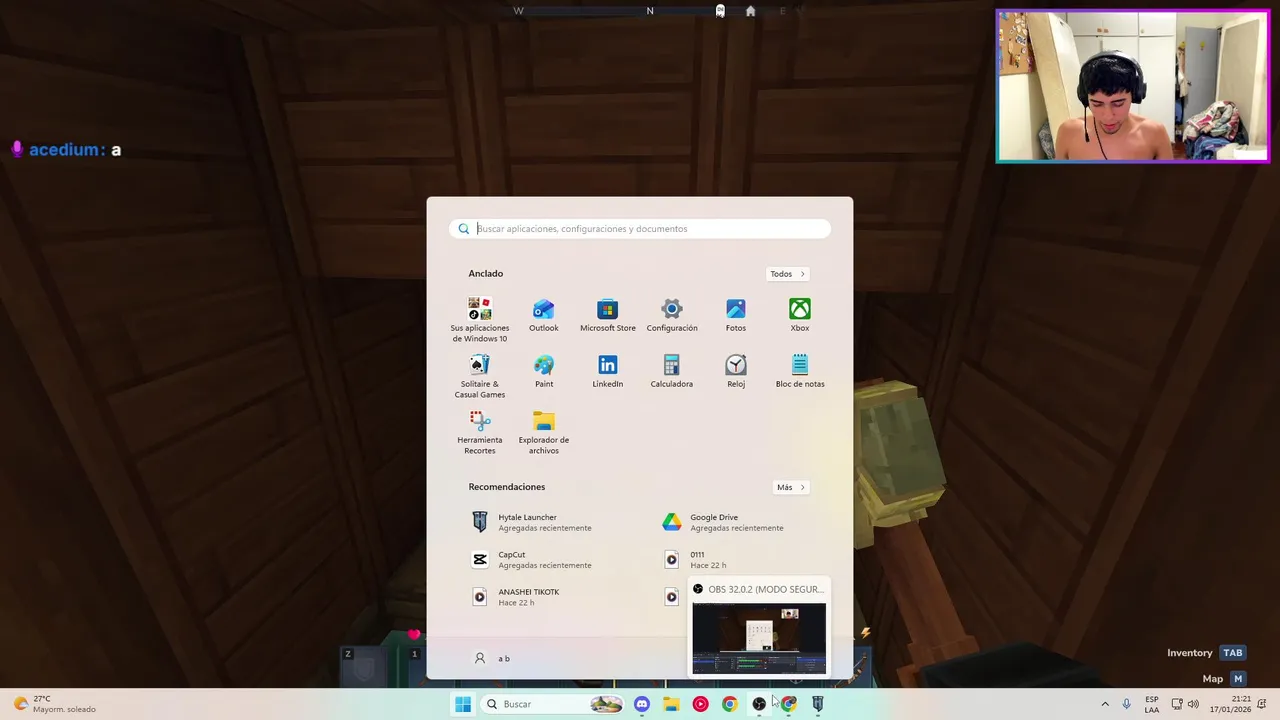Open Bloc de notas
Image resolution: width=1280 pixels, height=720 pixels.
799,371
